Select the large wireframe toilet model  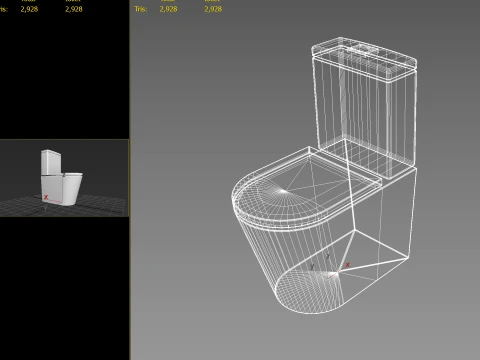coord(324,175)
